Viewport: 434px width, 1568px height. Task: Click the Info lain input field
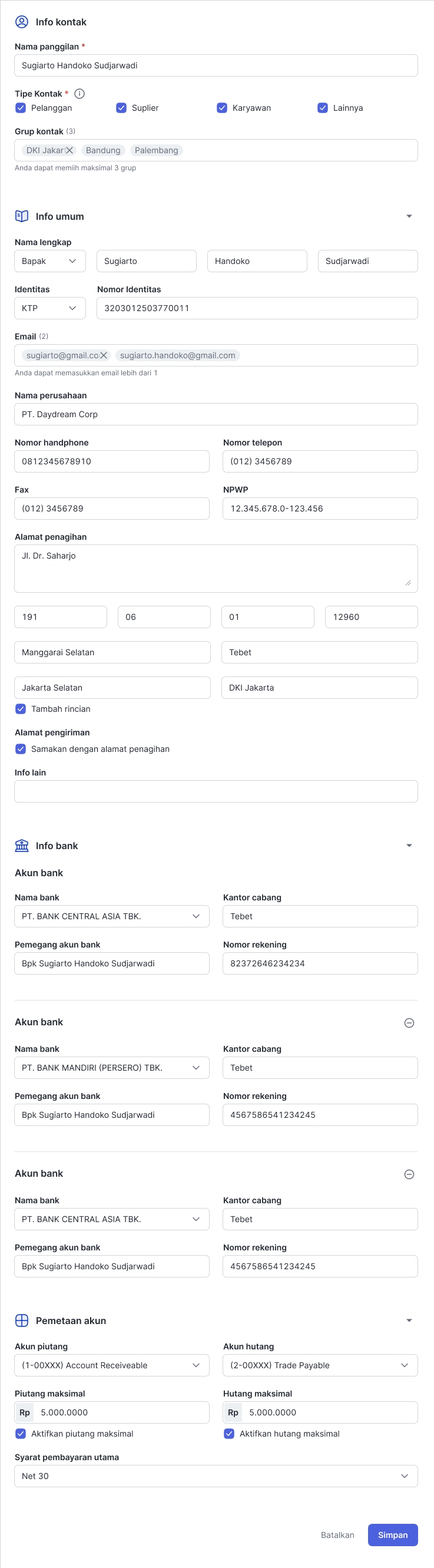click(x=216, y=791)
